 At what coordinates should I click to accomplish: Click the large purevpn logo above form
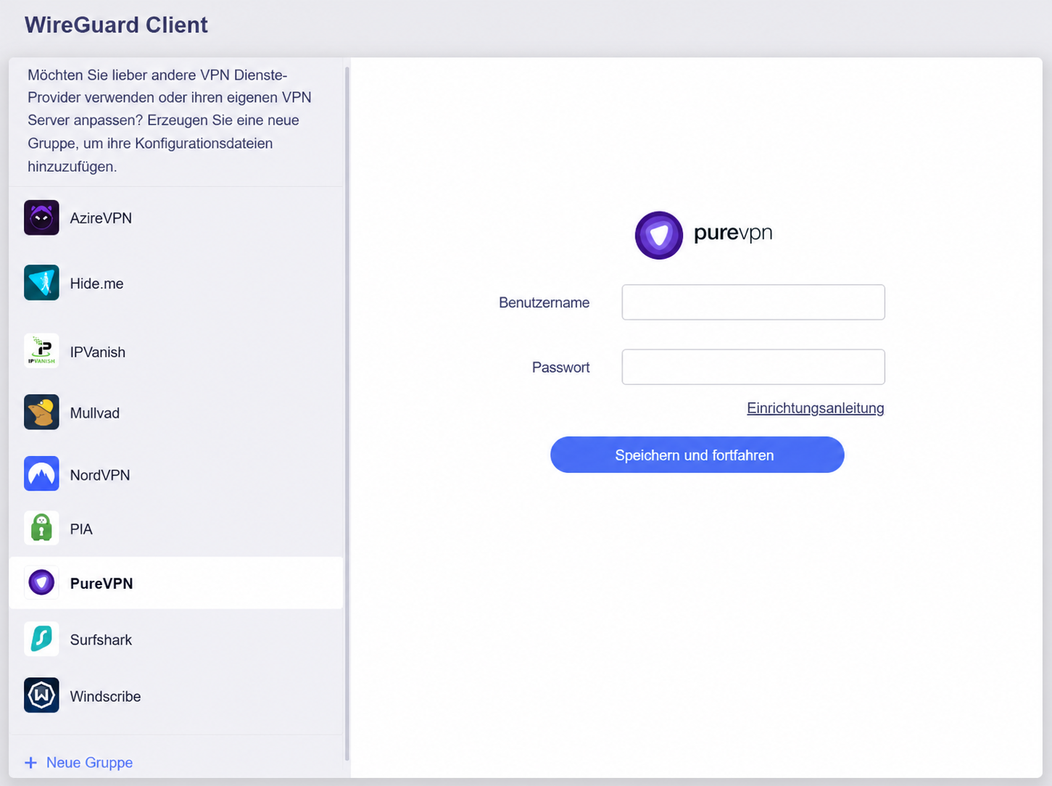click(703, 235)
